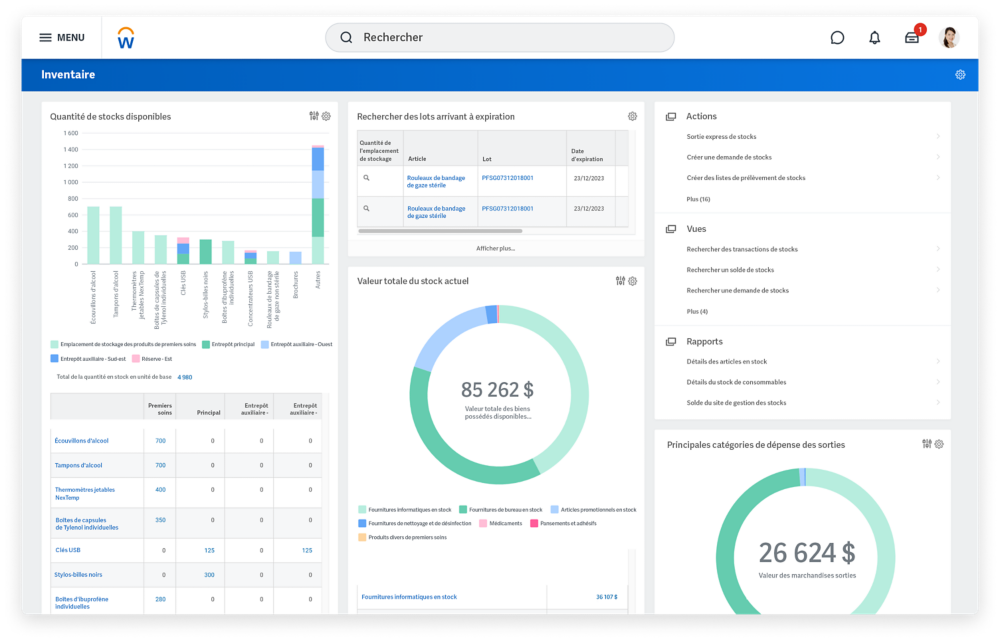
Task: Open gear settings for Valeur totale du stock actuel
Action: point(632,281)
